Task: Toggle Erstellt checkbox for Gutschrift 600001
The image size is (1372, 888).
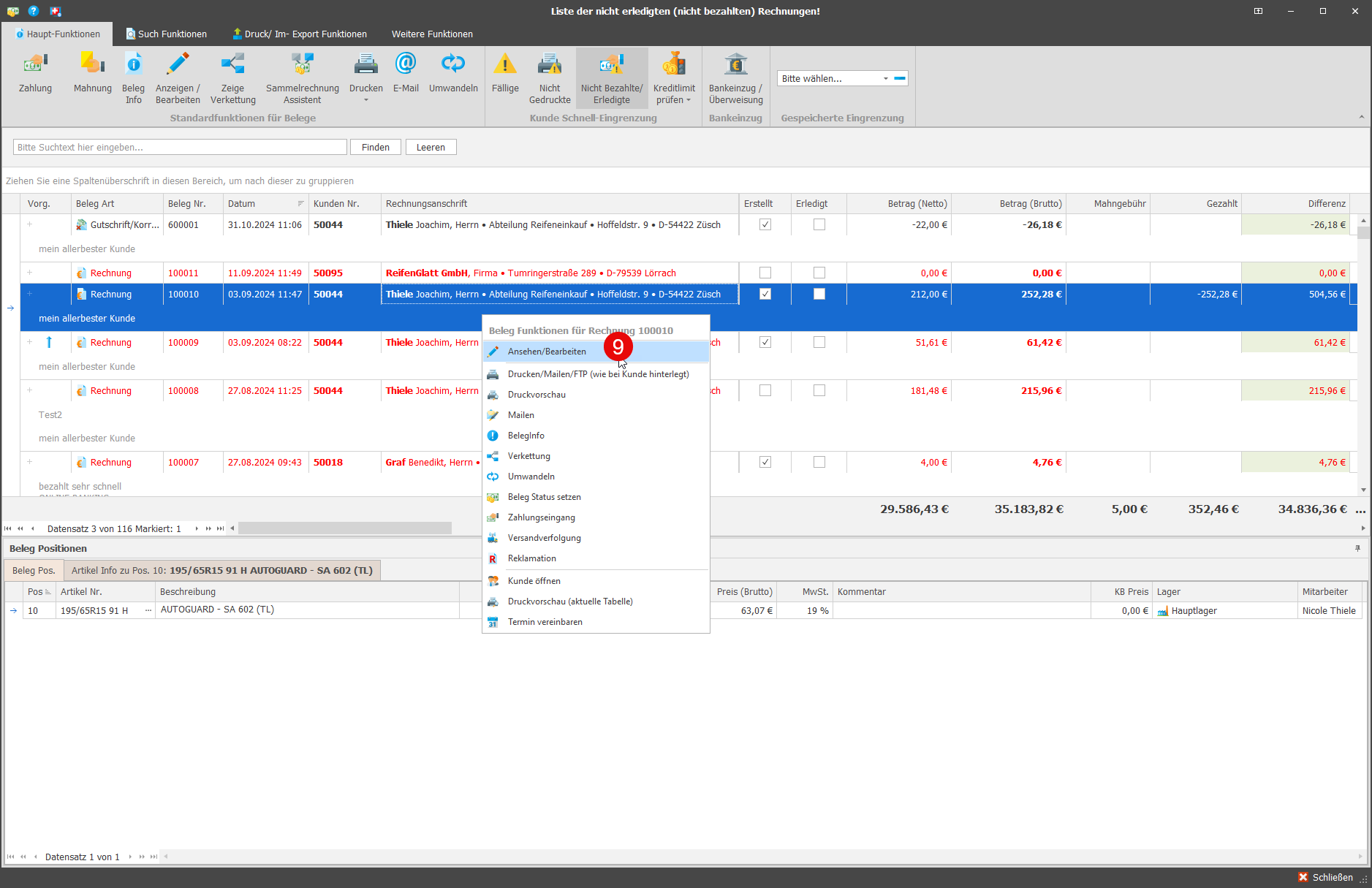Action: point(765,225)
